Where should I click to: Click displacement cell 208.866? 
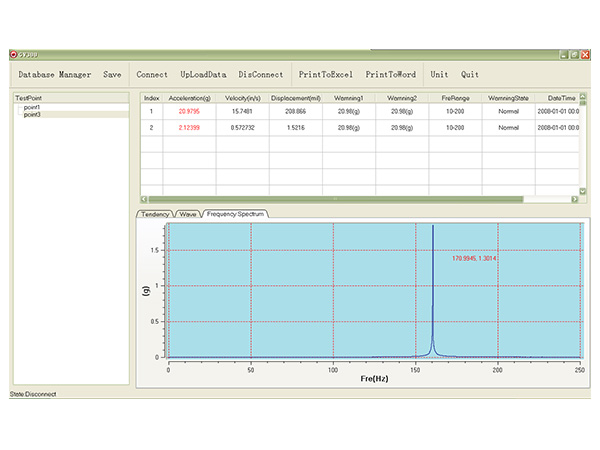point(295,111)
